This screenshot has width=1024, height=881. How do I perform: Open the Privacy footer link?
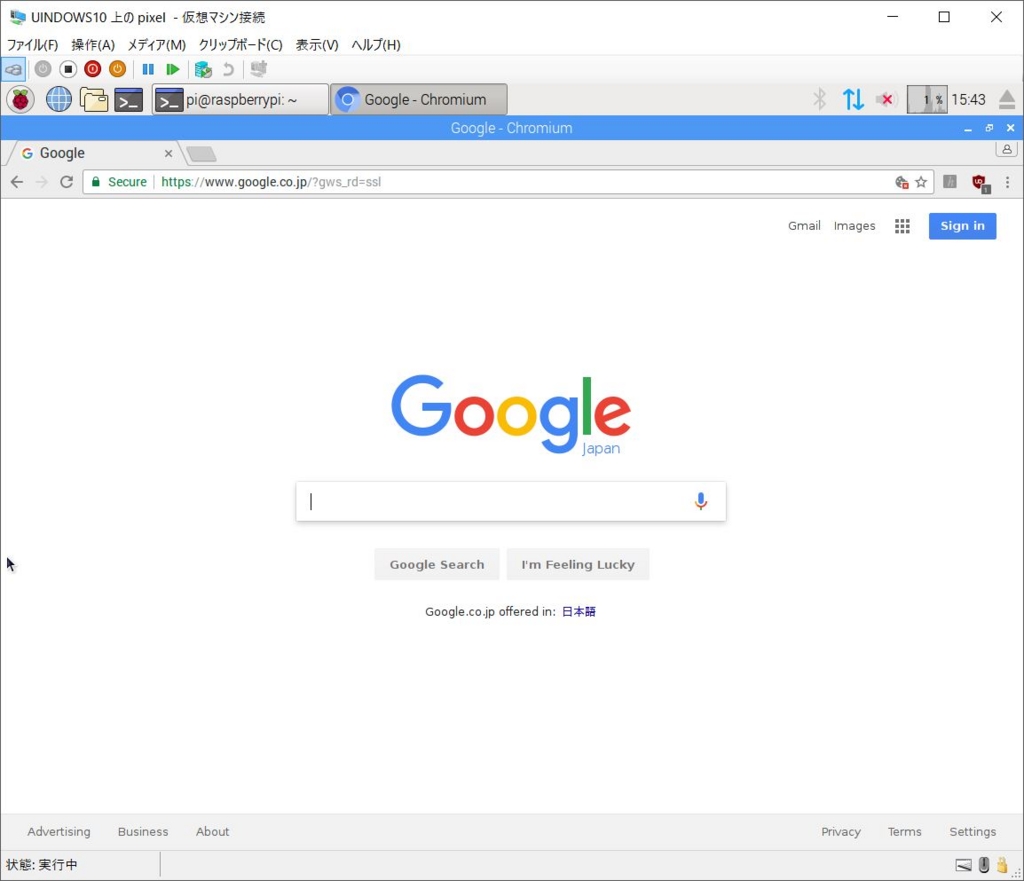click(x=840, y=832)
